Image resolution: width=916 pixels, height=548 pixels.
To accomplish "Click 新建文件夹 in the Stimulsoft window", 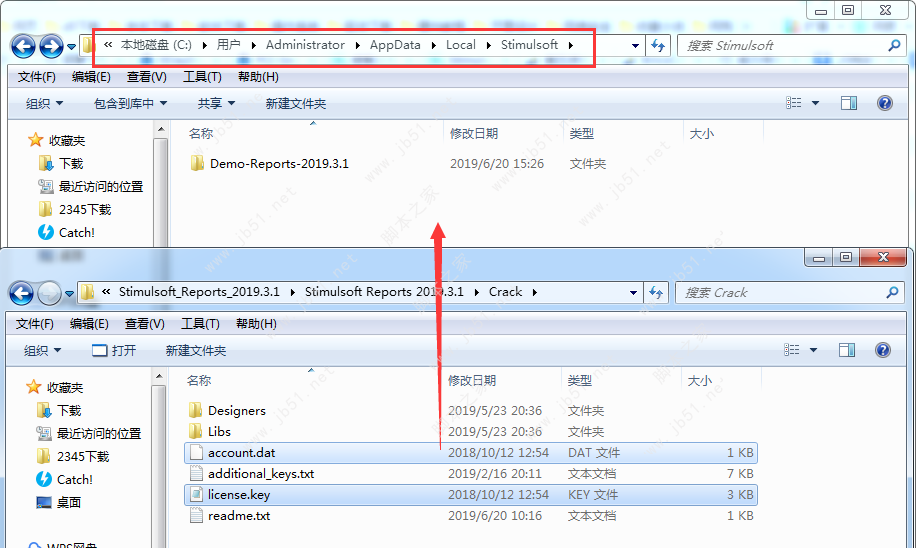I will (x=296, y=103).
